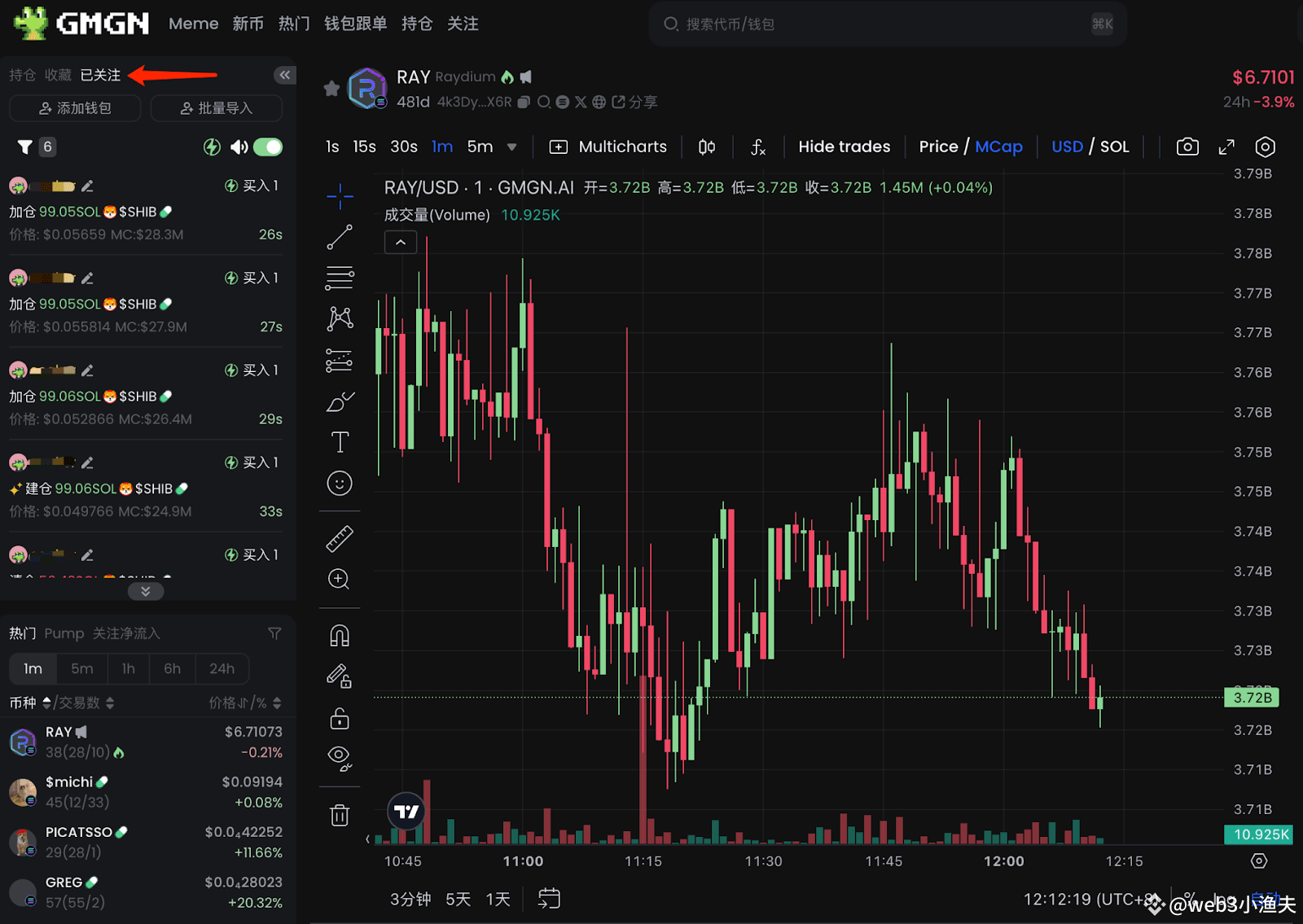Toggle visibility of drawings with the eye icon

click(340, 755)
